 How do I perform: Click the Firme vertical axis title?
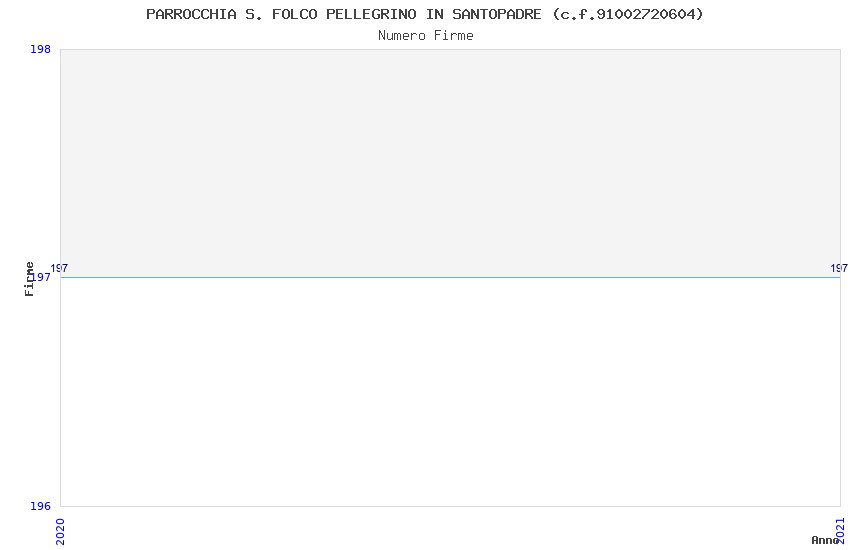(x=29, y=279)
